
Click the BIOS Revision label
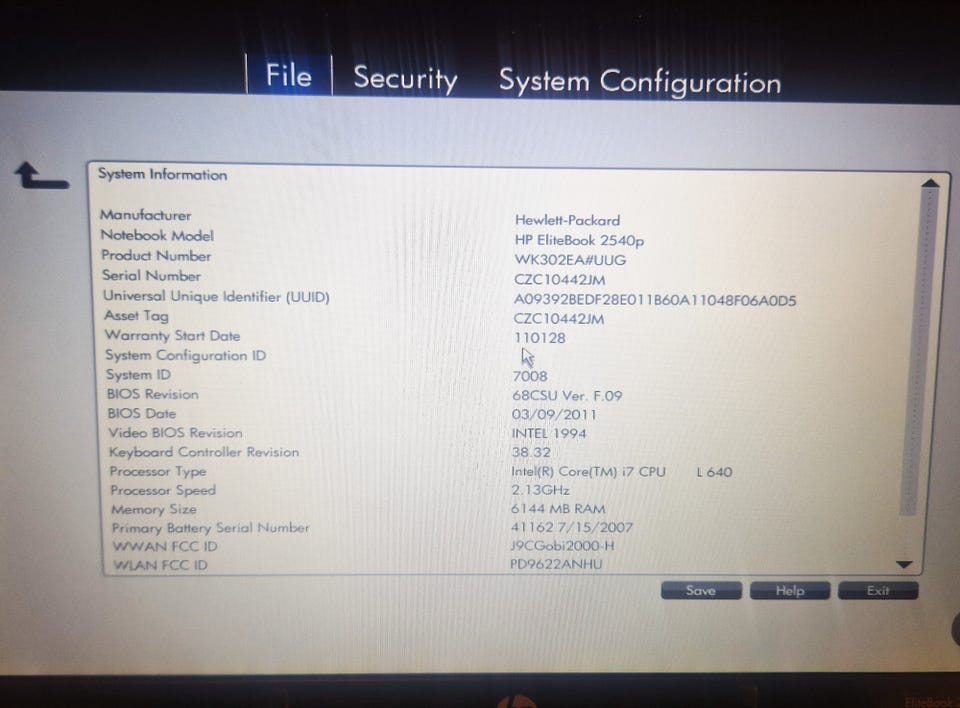point(152,394)
